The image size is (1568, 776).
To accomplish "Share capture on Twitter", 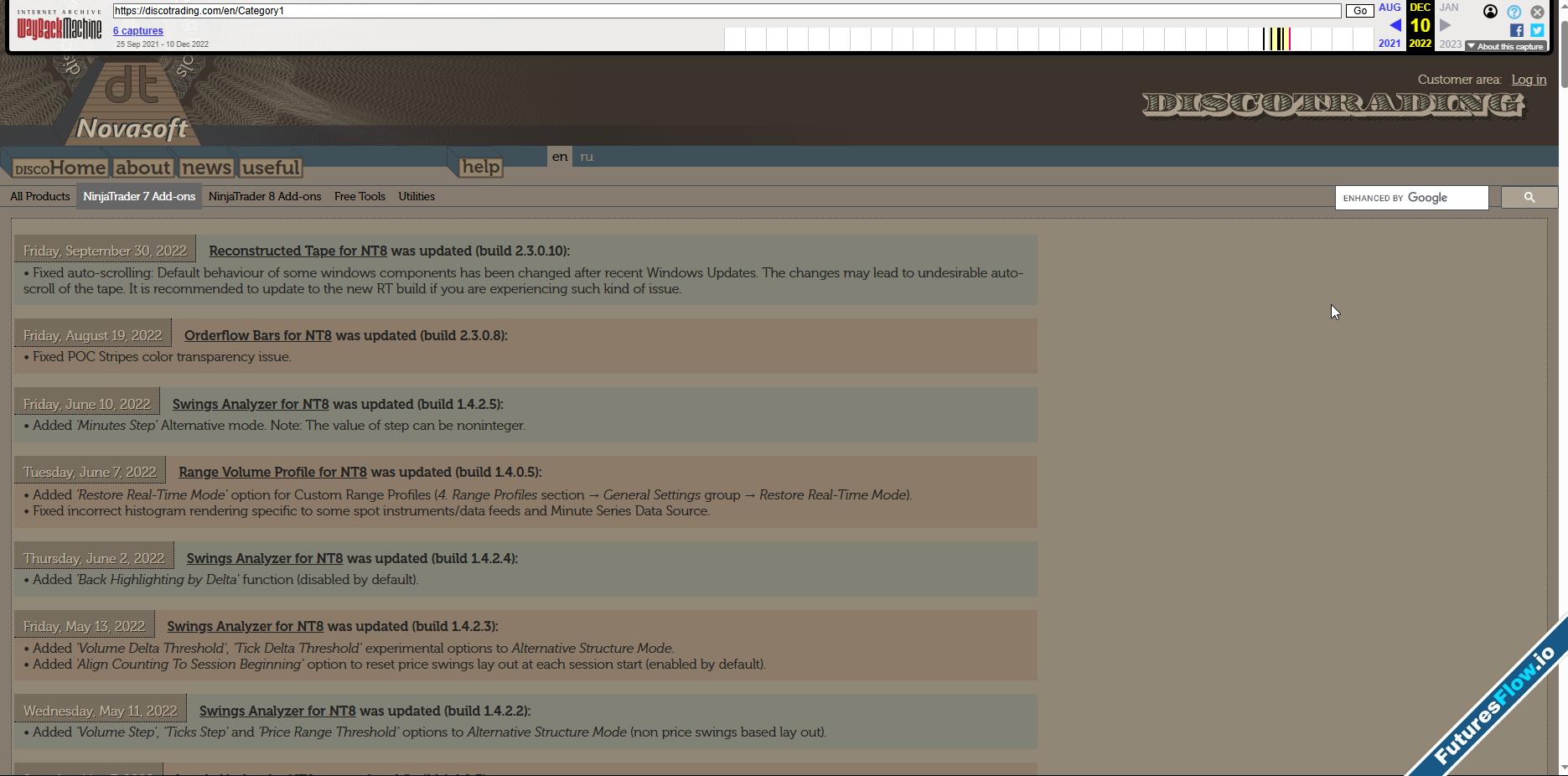I will pos(1537,30).
